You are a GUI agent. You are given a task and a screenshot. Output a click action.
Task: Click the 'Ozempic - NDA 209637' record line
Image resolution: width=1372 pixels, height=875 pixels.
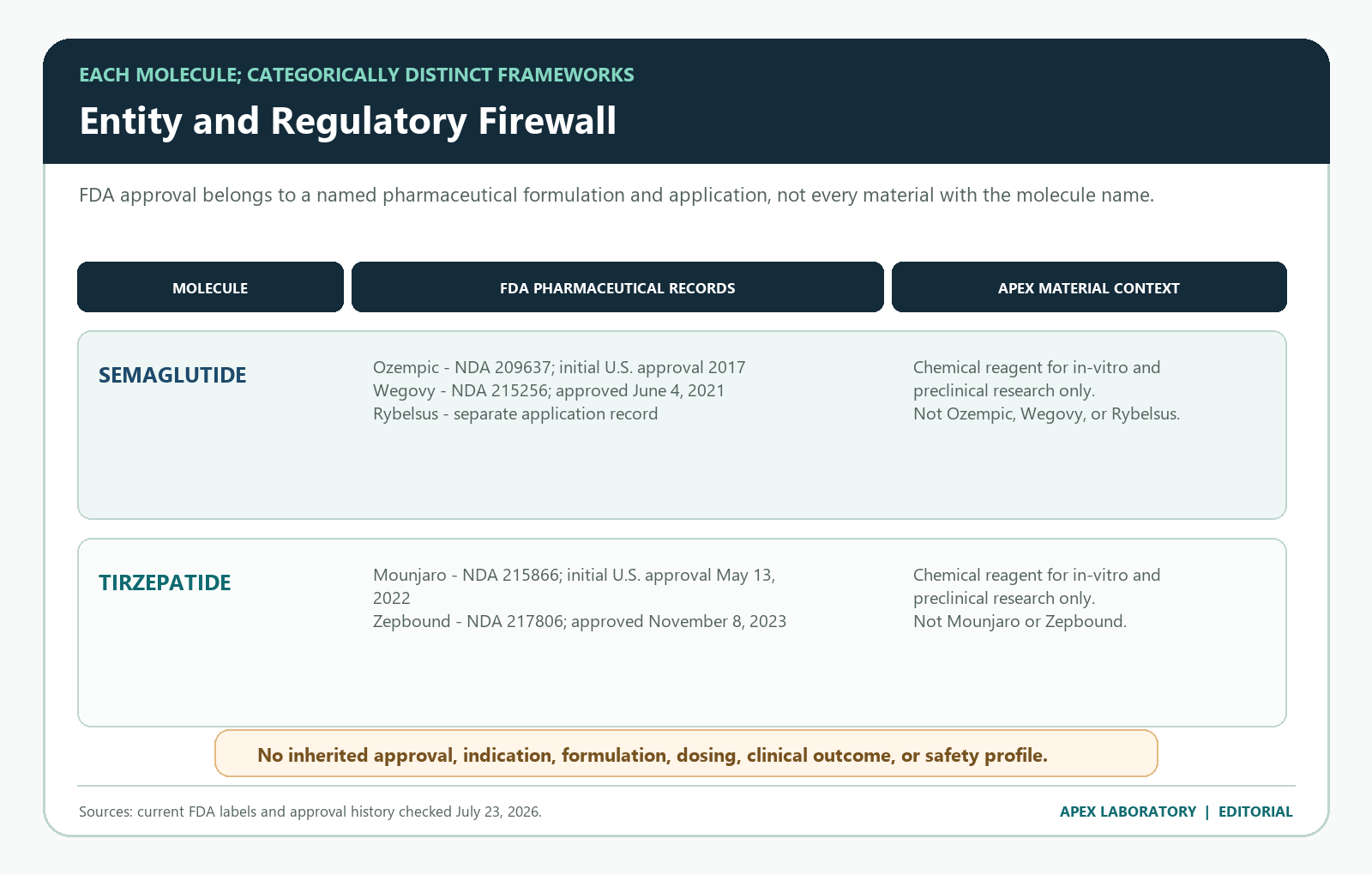point(559,367)
